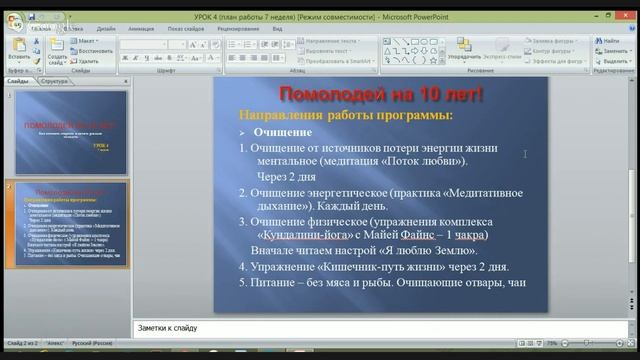This screenshot has width=640, height=360.
Task: Save presentation from Quick Access toolbar
Action: tap(31, 17)
